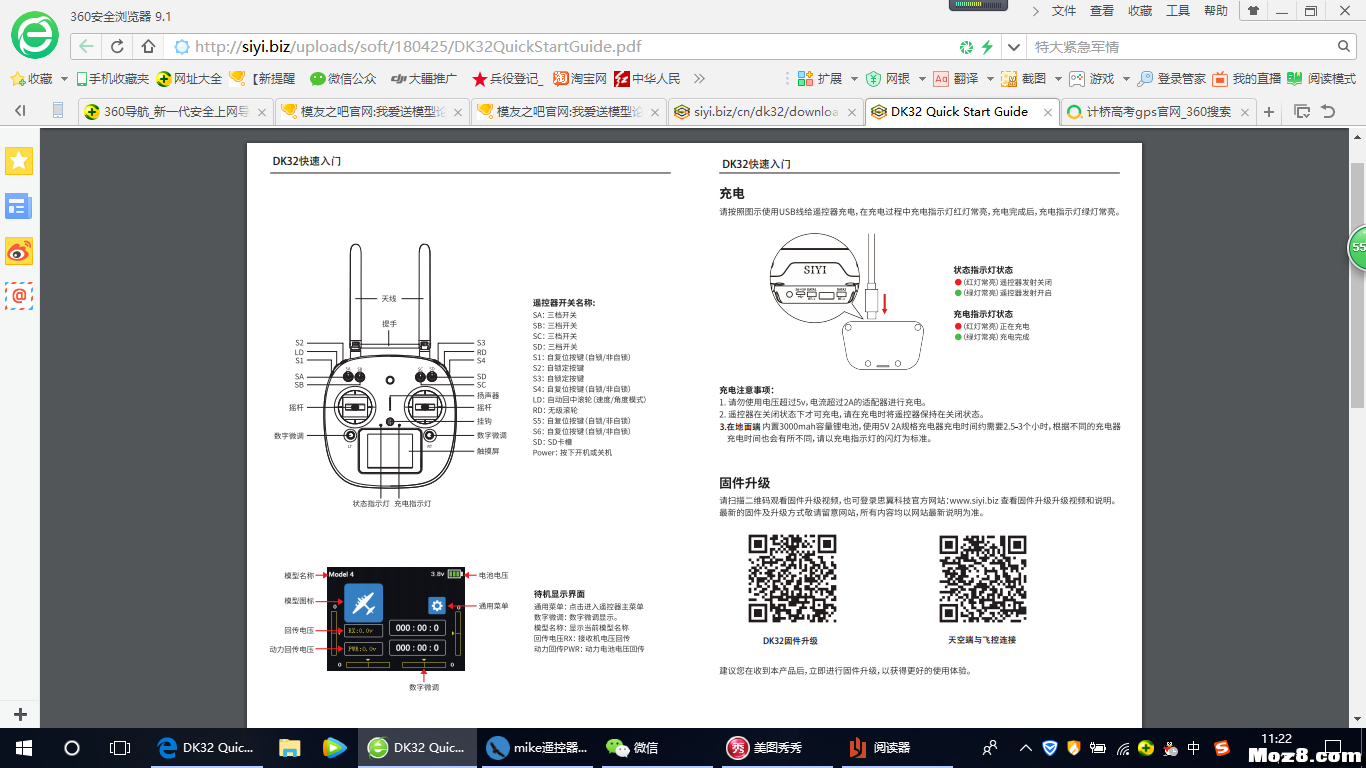Open 我的直播 live stream tool
1366x768 pixels.
click(x=1247, y=78)
